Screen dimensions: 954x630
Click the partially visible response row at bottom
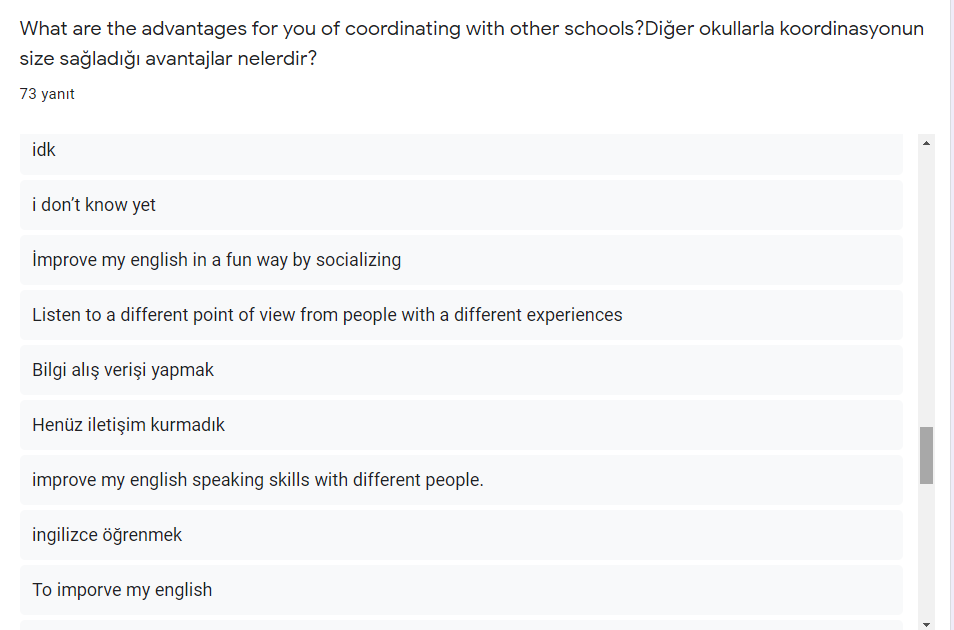461,626
